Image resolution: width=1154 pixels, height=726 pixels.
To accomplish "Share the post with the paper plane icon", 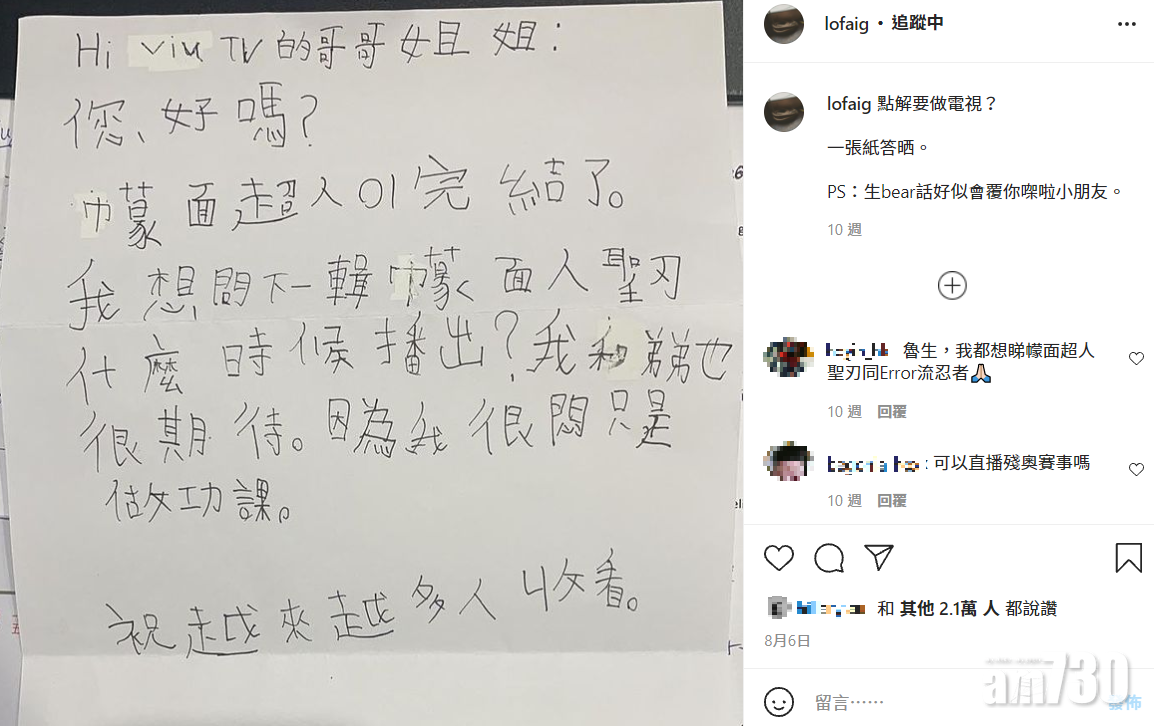I will pyautogui.click(x=879, y=558).
